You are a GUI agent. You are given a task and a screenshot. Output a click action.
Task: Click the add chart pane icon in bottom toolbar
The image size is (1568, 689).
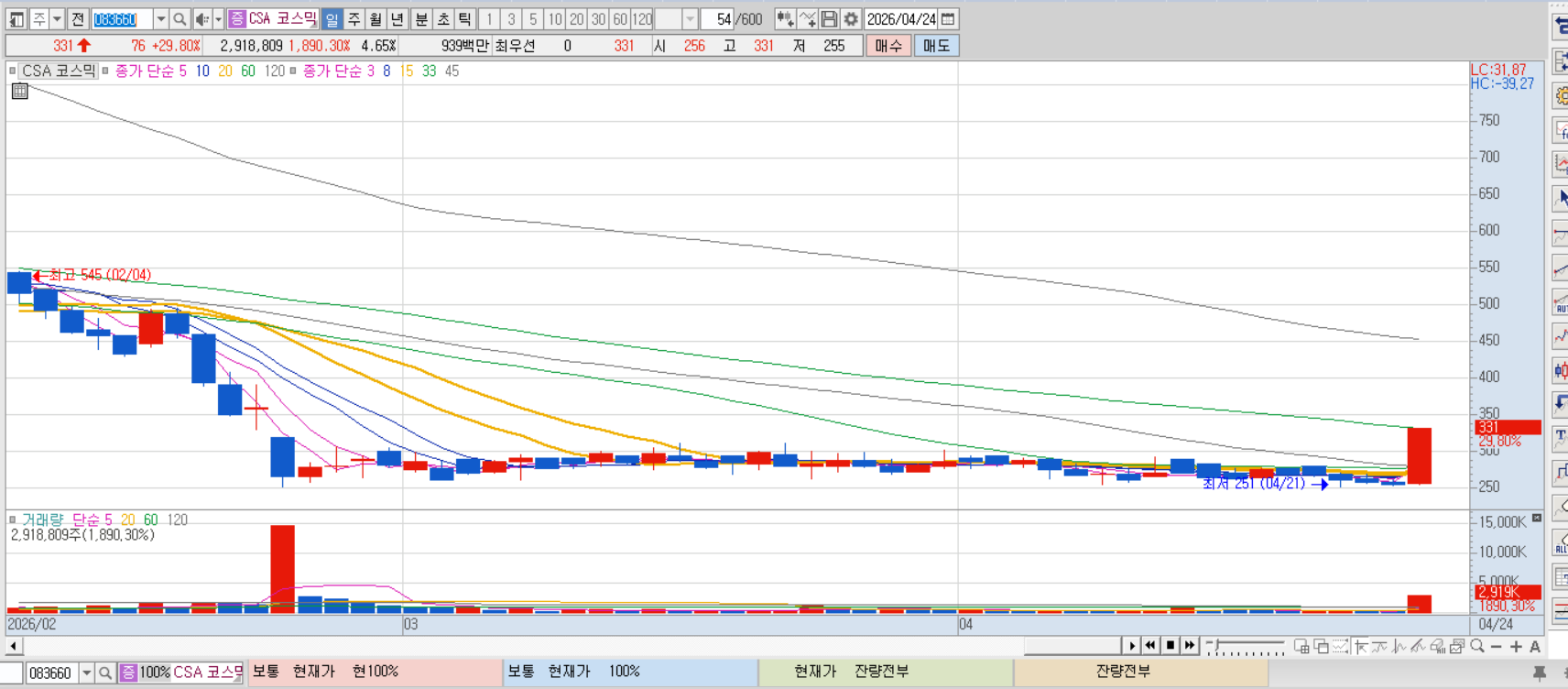[1301, 646]
